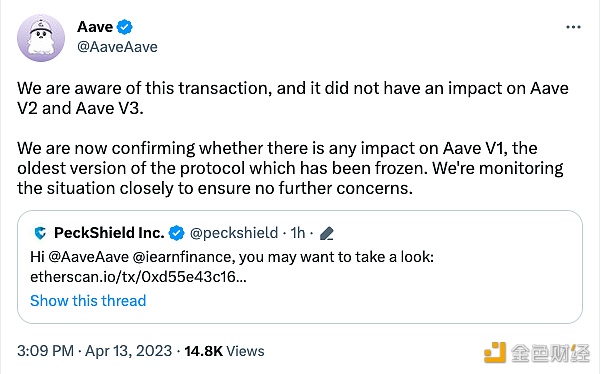The height and width of the screenshot is (374, 601).
Task: Click the 14.8K Views count
Action: click(x=224, y=351)
